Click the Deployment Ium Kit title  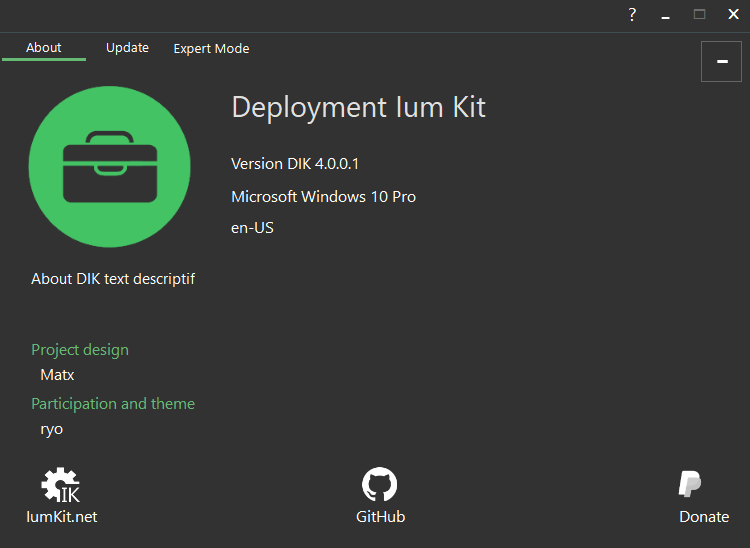pyautogui.click(x=359, y=108)
